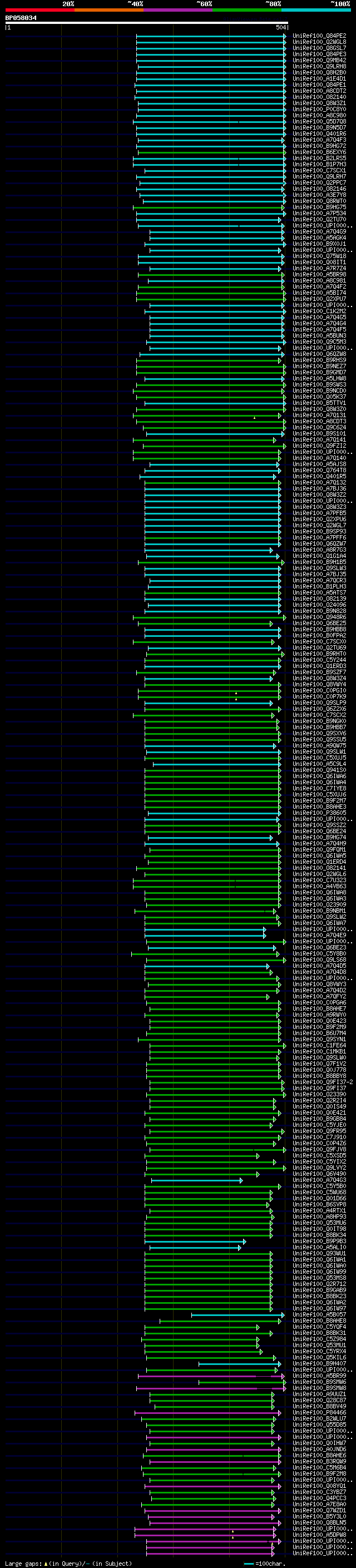Select the UniRef100_Q84PE1 label
Screen dimensions: 356x1568
point(319,85)
